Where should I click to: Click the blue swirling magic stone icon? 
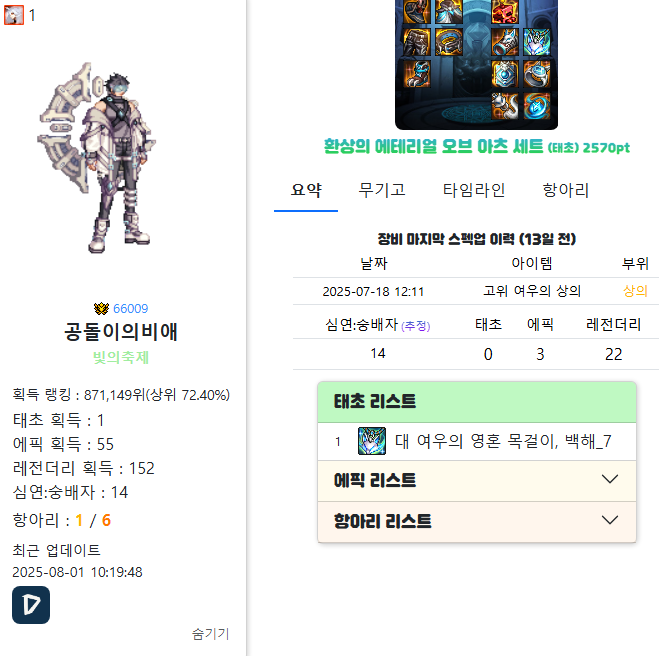coord(537,106)
